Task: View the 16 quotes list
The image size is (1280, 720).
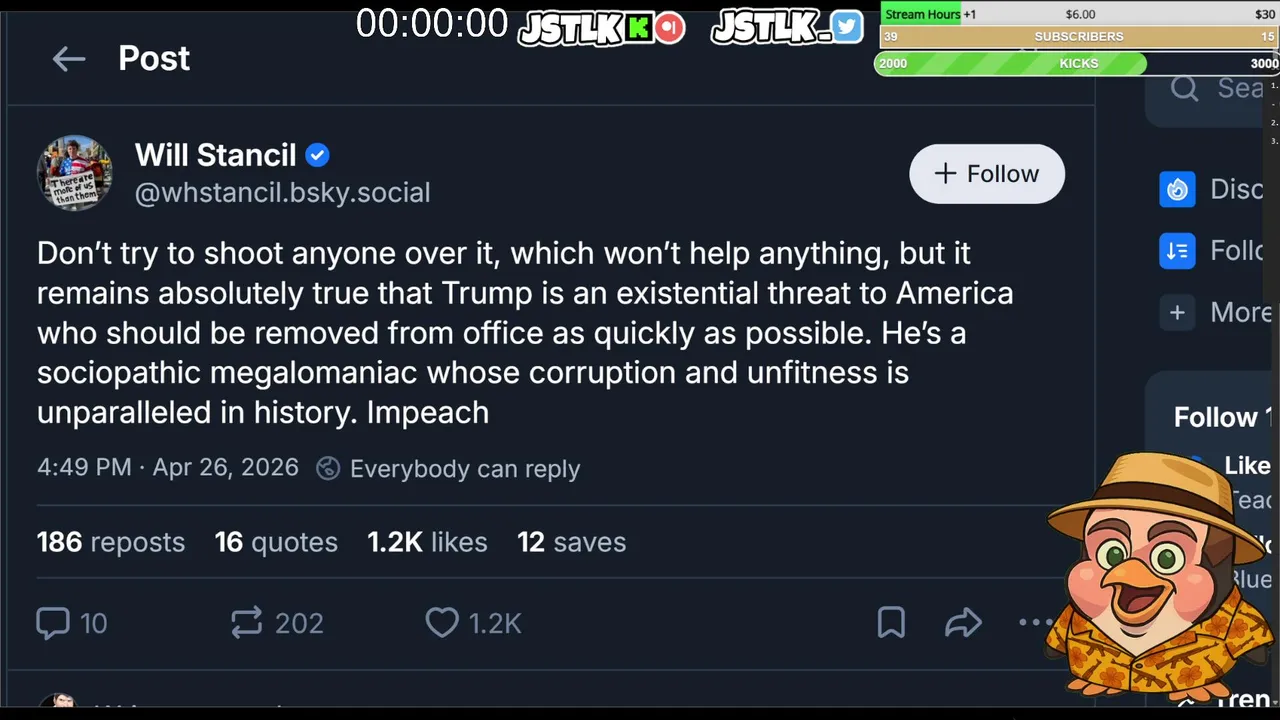Action: click(x=276, y=542)
